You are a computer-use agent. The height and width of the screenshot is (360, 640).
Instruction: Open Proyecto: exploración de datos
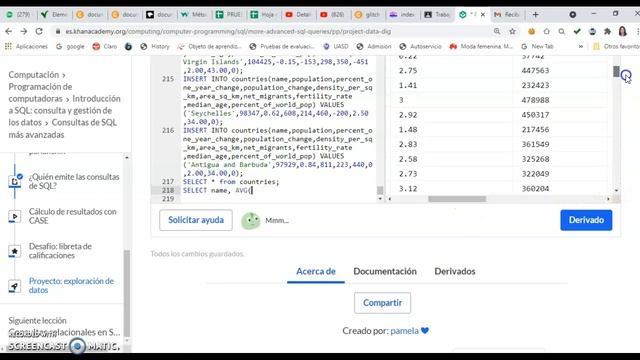pyautogui.click(x=71, y=285)
